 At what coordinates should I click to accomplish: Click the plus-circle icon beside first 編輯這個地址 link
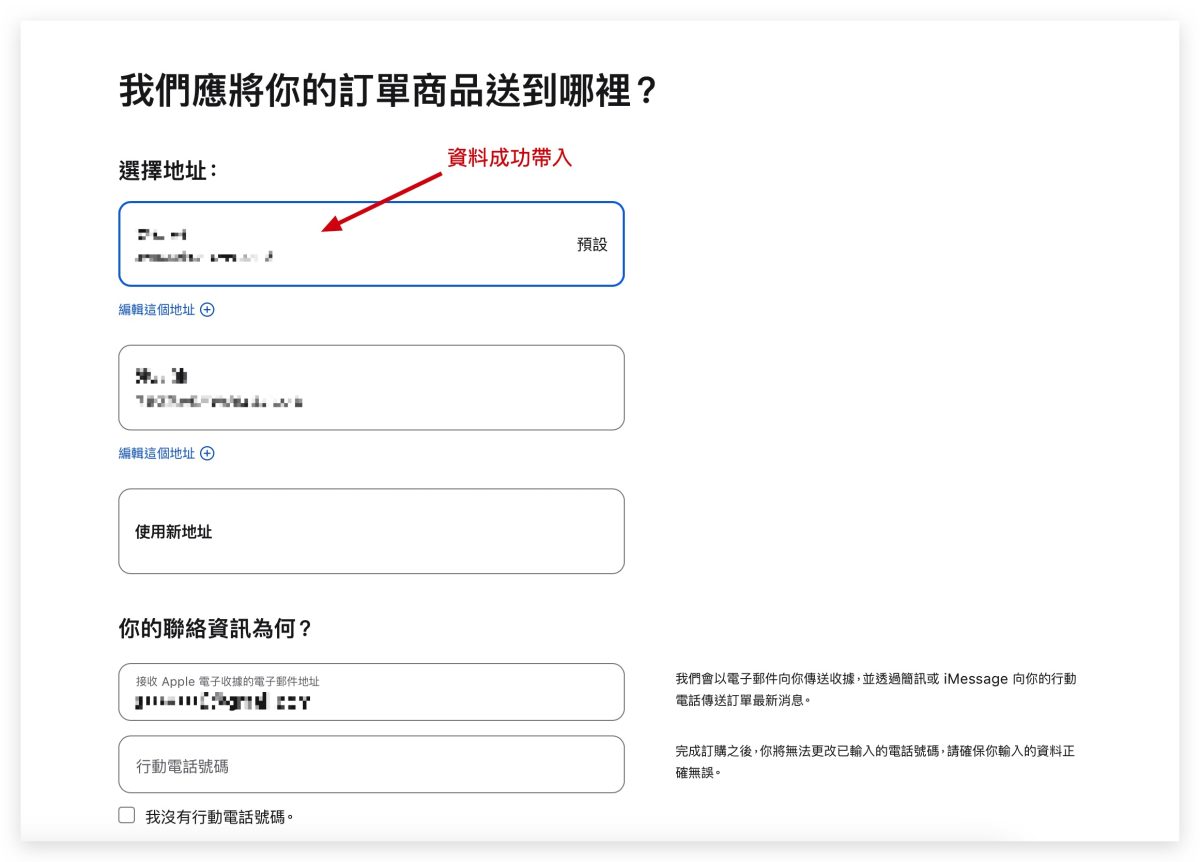[x=208, y=310]
